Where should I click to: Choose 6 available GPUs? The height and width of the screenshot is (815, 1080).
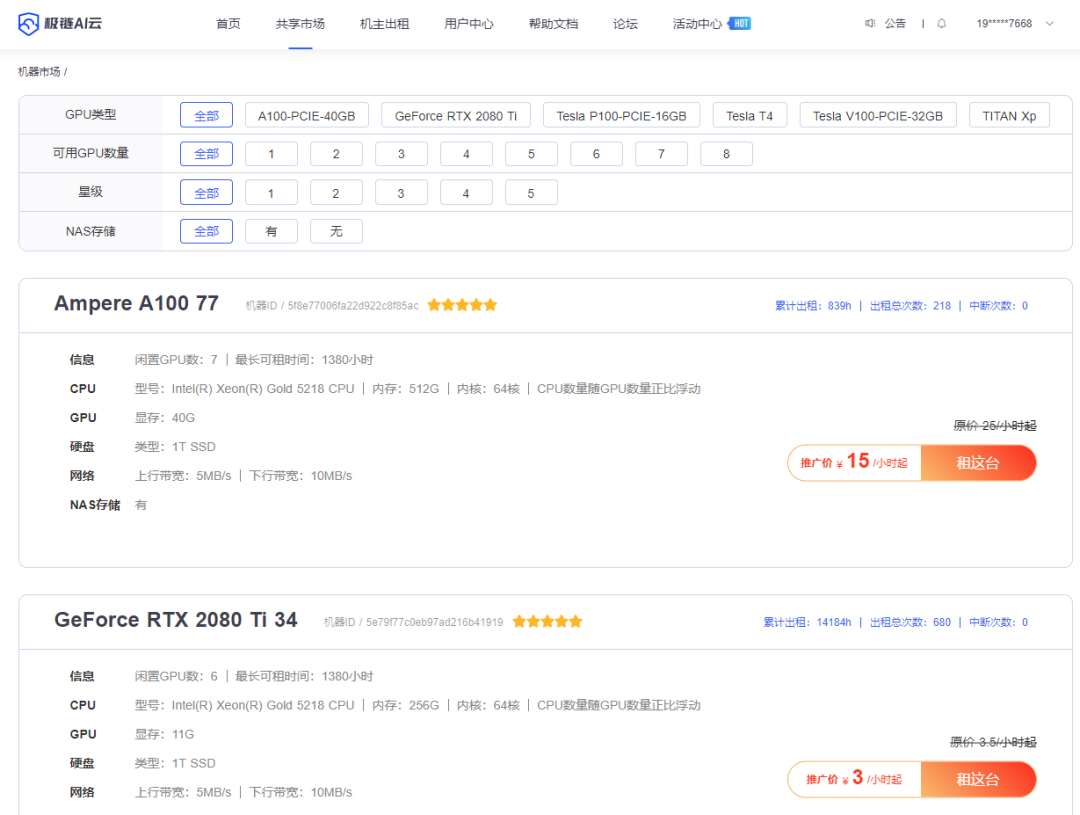click(x=596, y=154)
